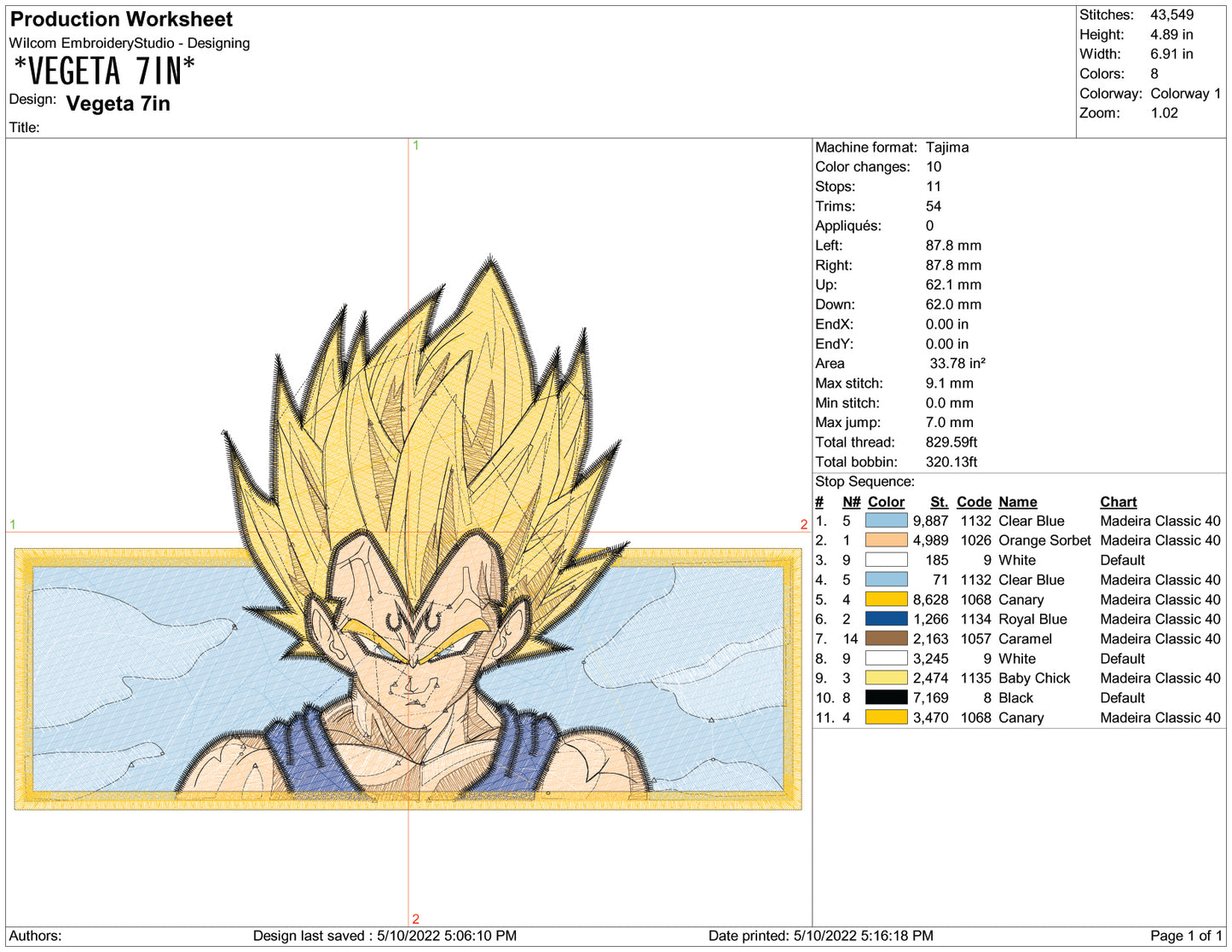This screenshot has height=952, width=1232.
Task: Click the Min stitch value '0.0 mm'
Action: (x=949, y=403)
